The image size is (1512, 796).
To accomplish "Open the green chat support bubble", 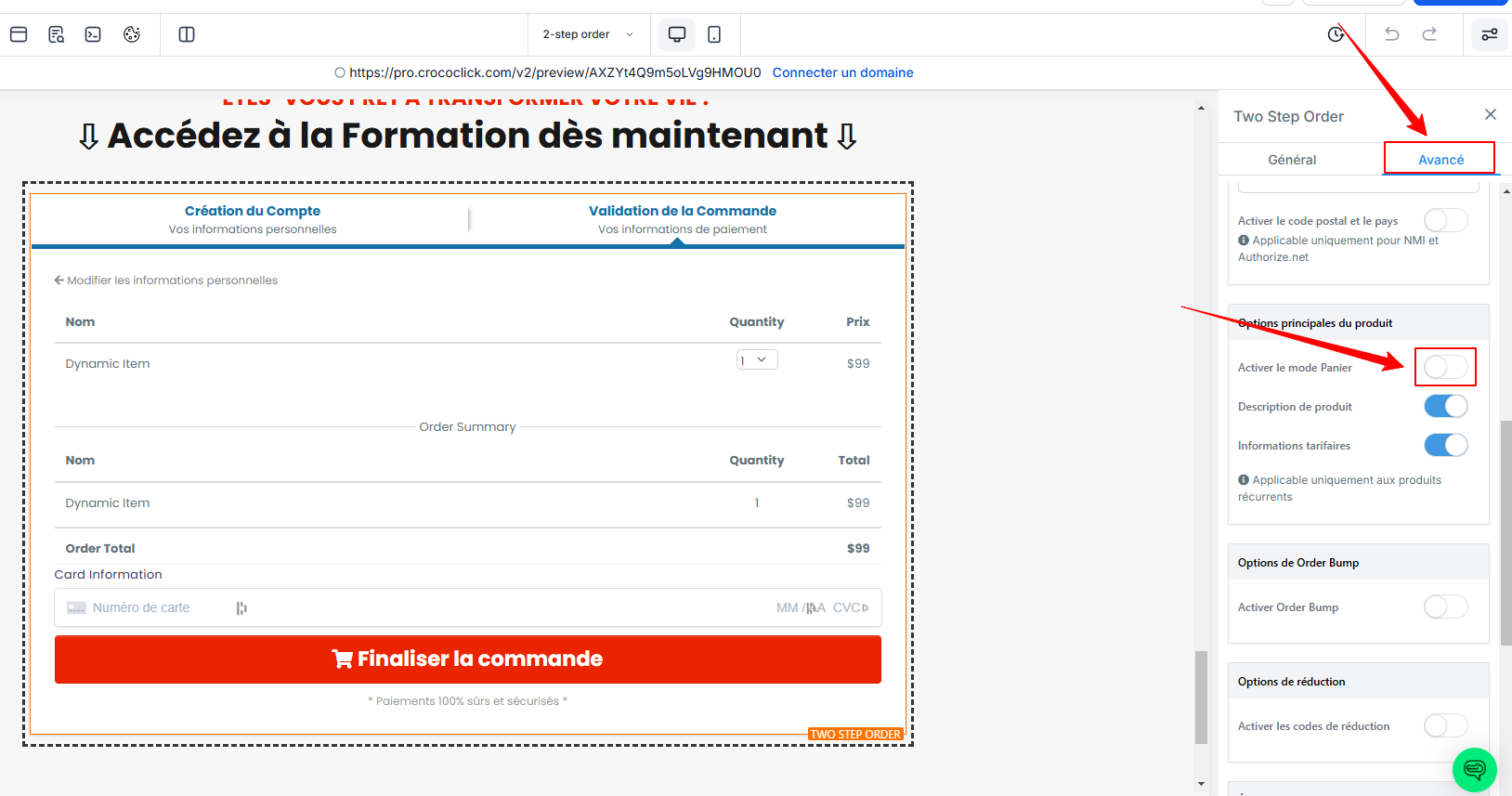I will (1474, 769).
